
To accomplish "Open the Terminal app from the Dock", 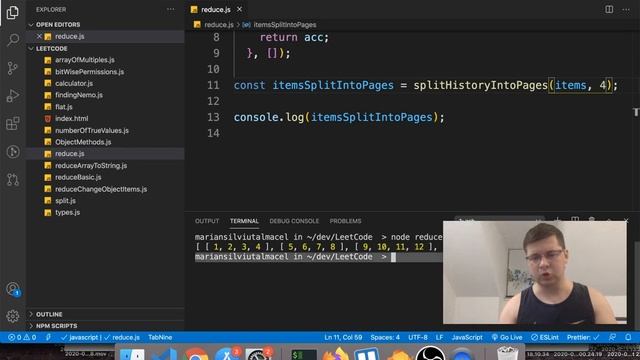I will coord(304,354).
